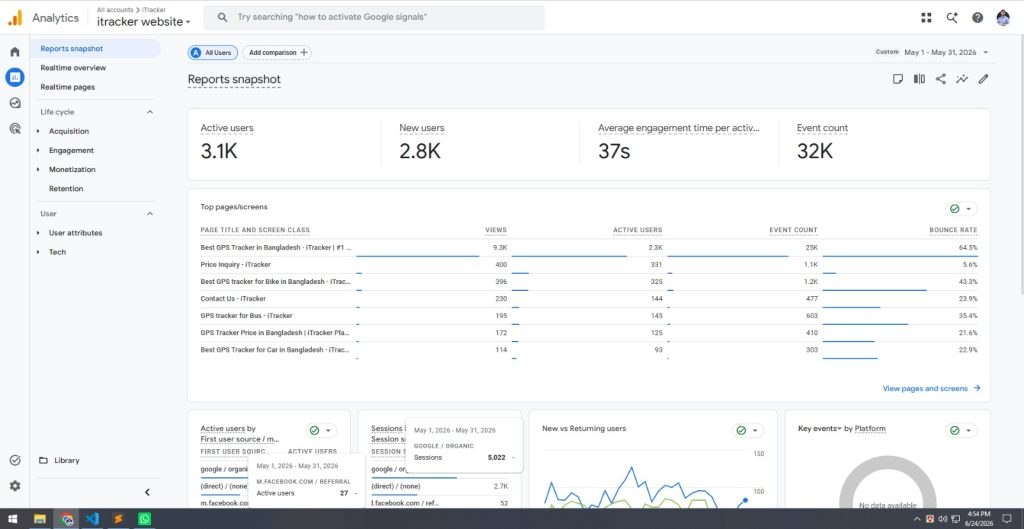
Task: Customize report with pencil icon
Action: (983, 79)
